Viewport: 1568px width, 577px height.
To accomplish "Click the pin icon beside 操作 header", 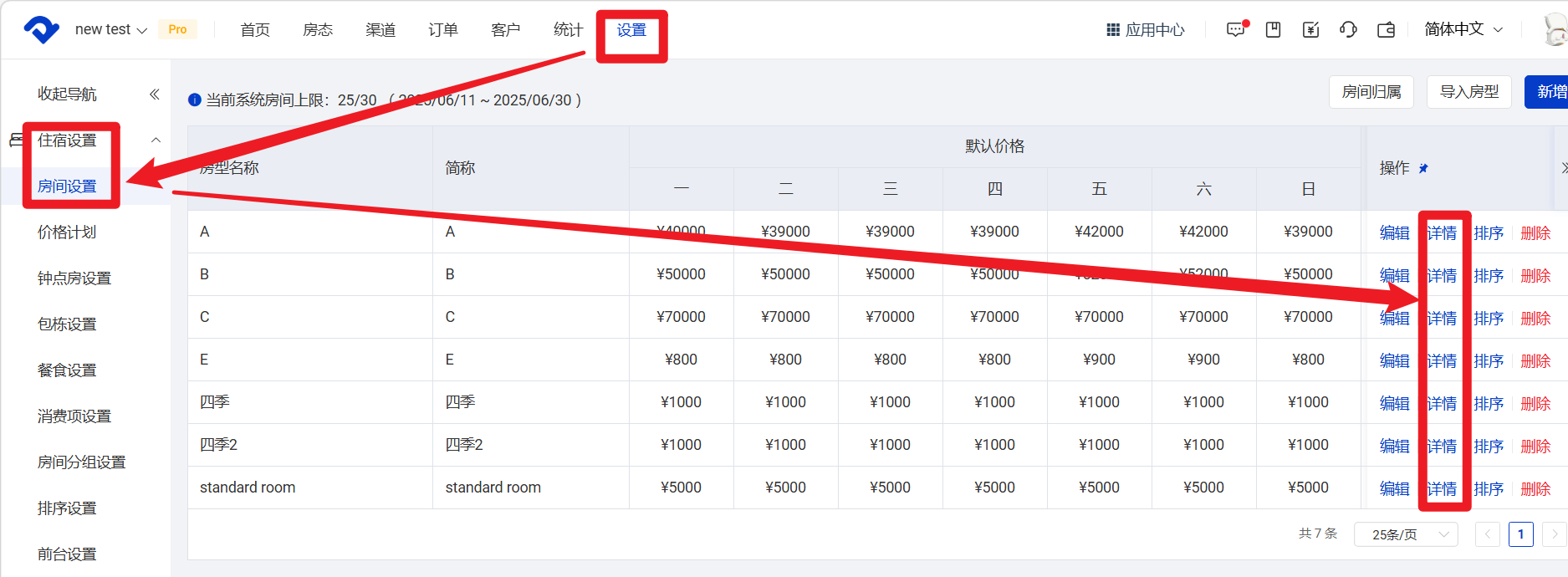I will tap(1423, 169).
